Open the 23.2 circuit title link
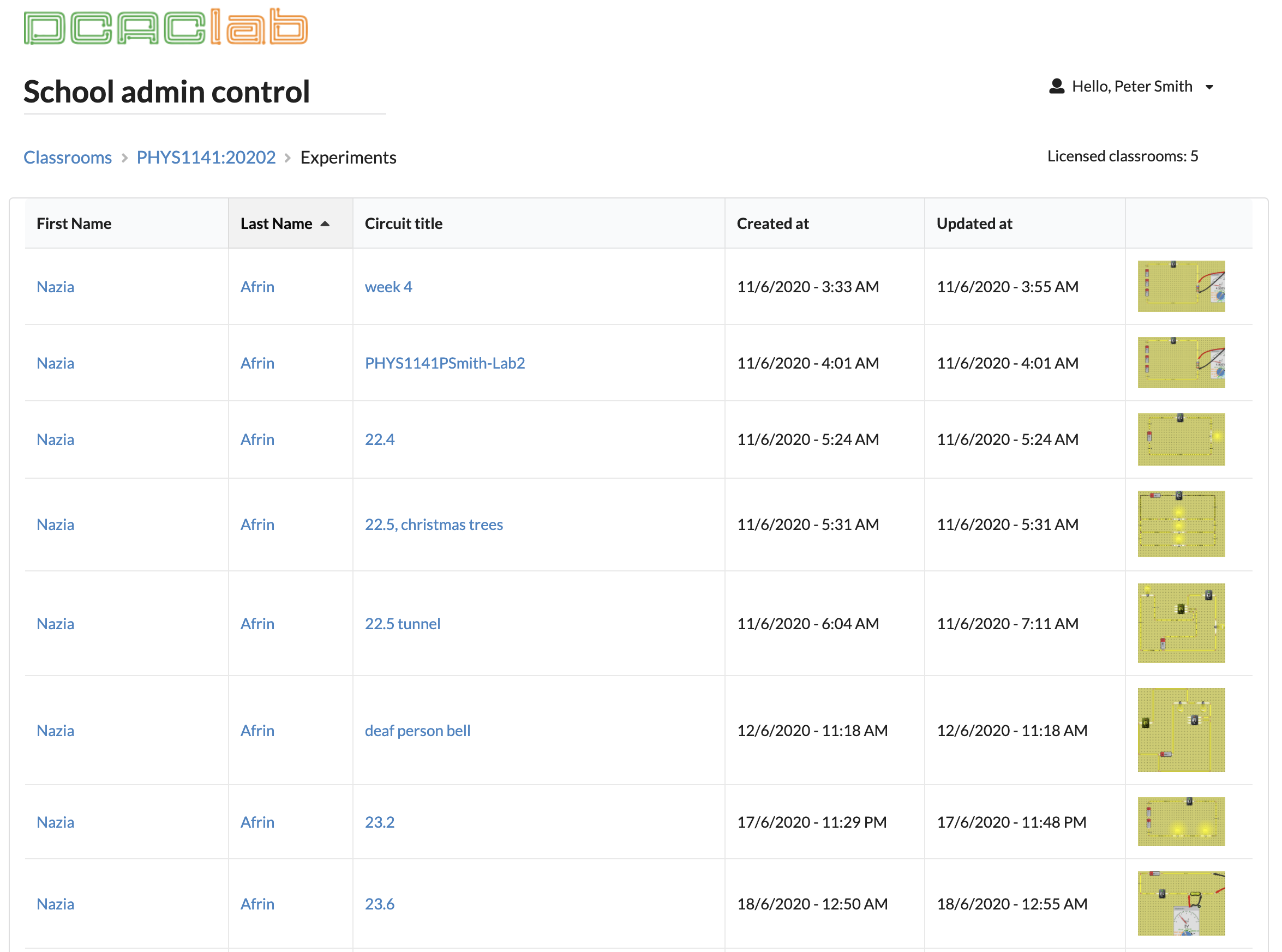 tap(379, 822)
